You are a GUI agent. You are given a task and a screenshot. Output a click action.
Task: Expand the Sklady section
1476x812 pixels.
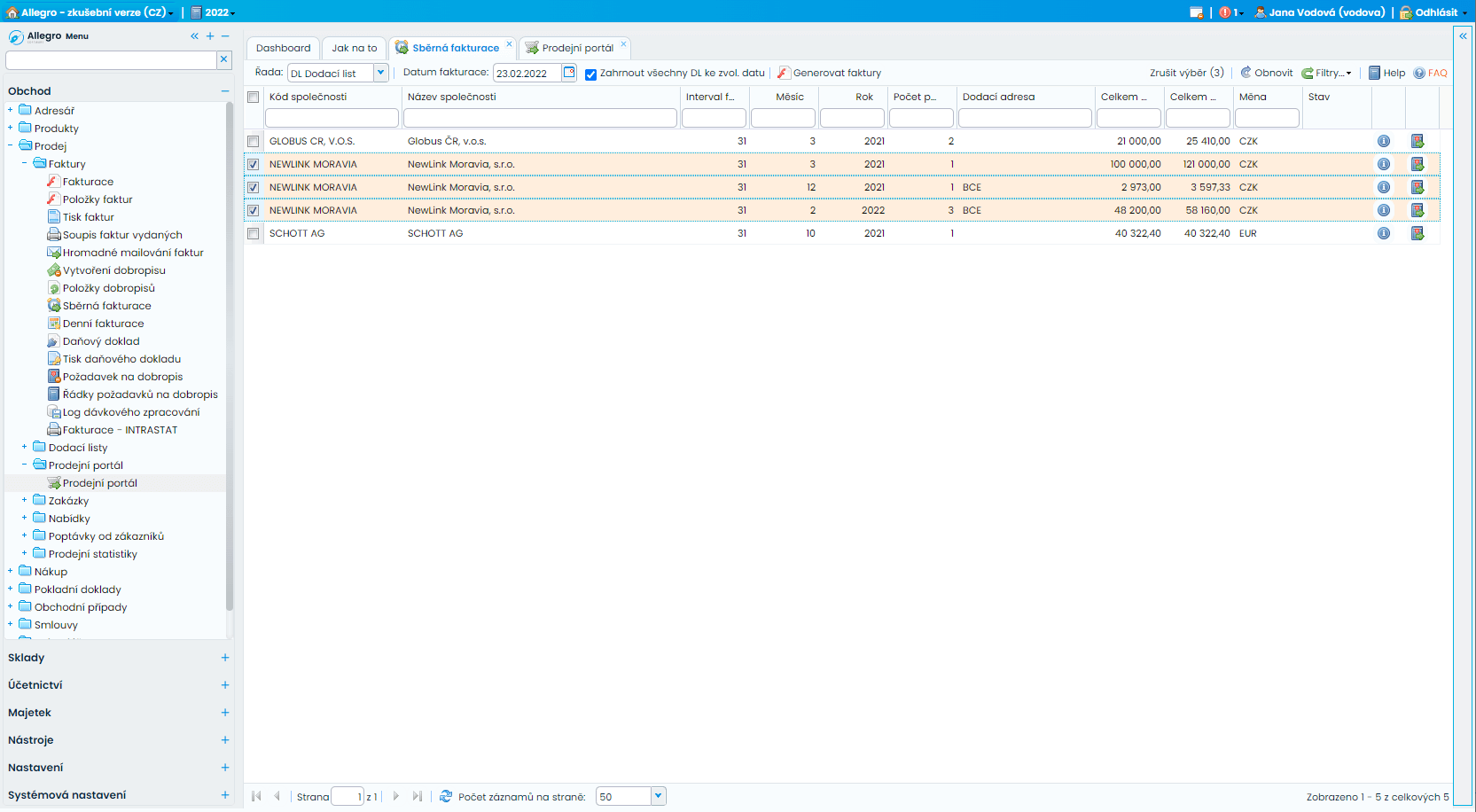tap(225, 658)
